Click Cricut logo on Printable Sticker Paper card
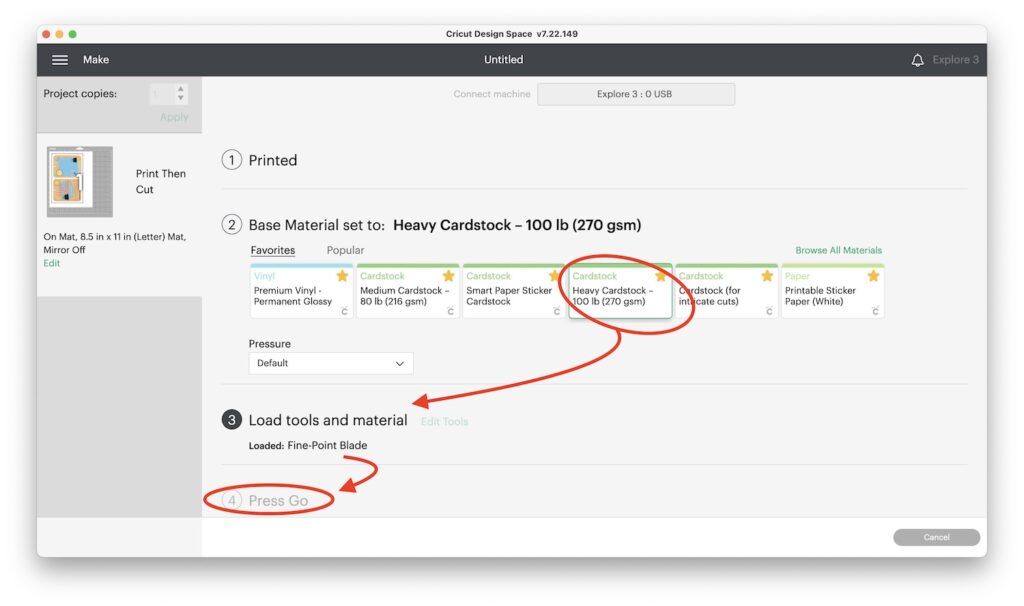 point(875,311)
